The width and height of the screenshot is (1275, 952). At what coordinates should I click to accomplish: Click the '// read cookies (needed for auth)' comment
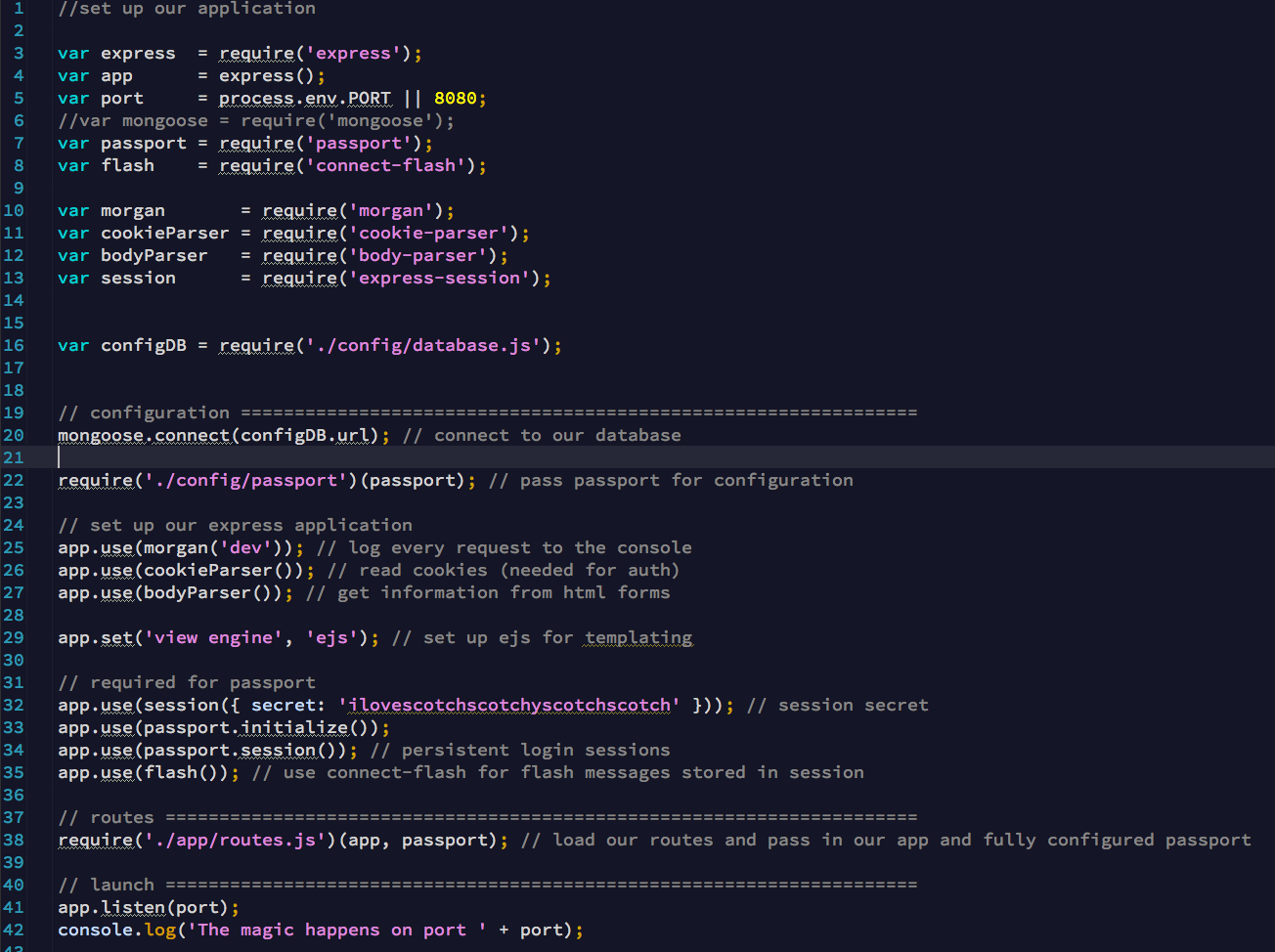(x=504, y=570)
